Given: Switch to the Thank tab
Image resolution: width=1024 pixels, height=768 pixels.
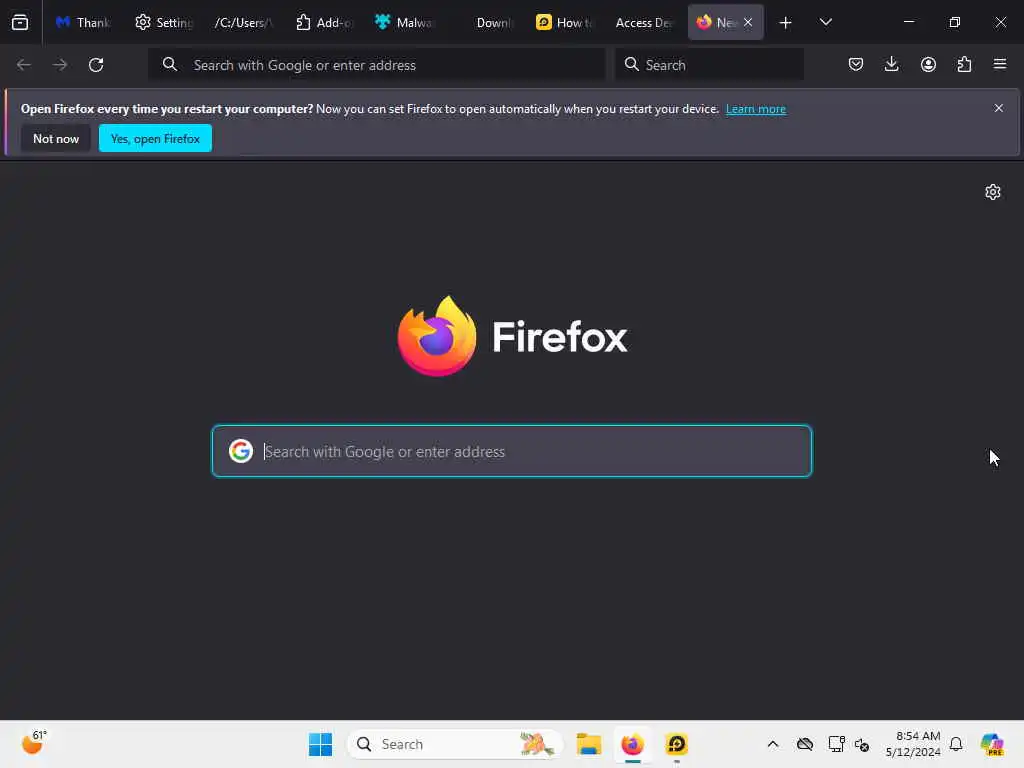Looking at the screenshot, I should tap(84, 22).
